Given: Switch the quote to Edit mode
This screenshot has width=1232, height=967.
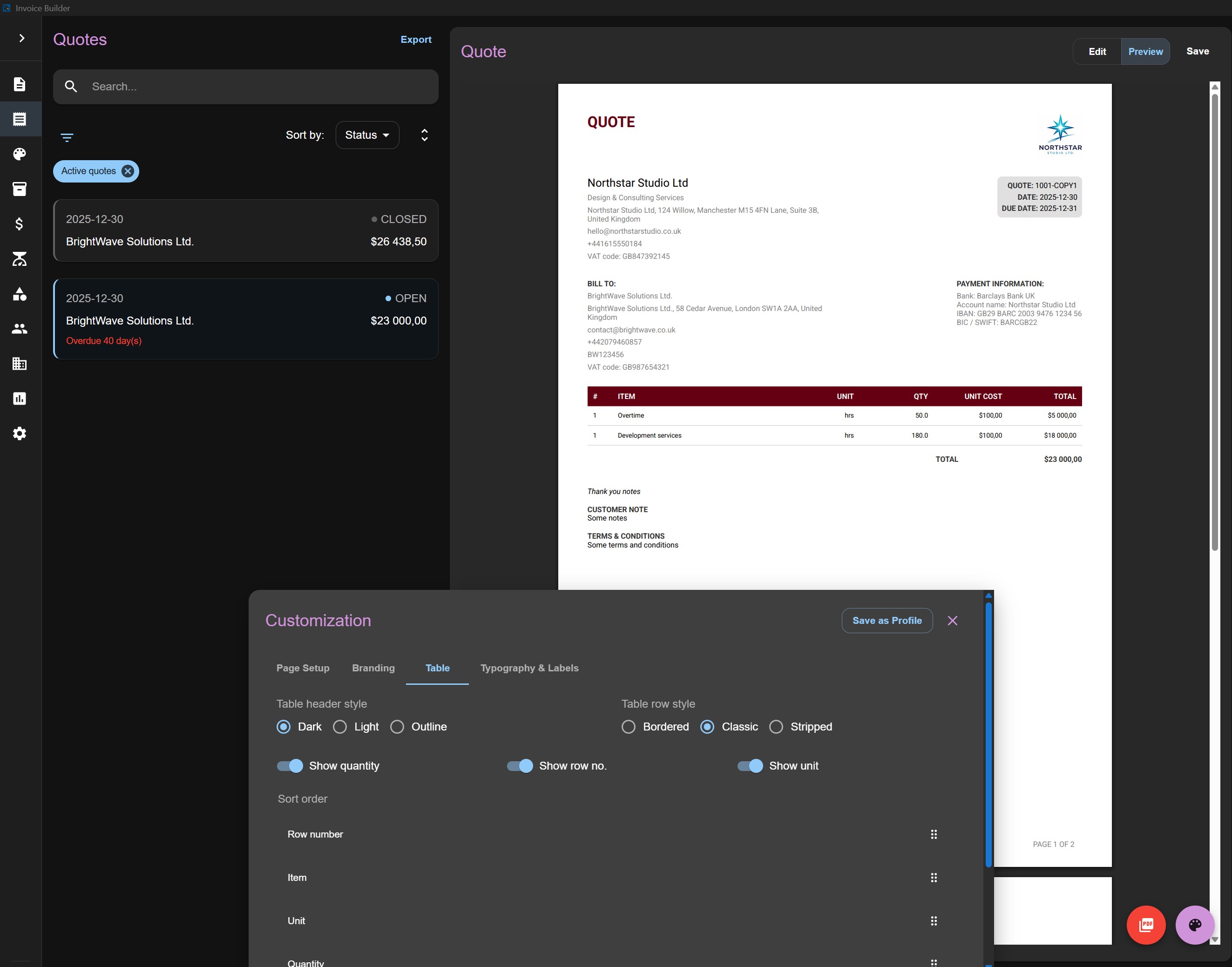Looking at the screenshot, I should pos(1097,52).
